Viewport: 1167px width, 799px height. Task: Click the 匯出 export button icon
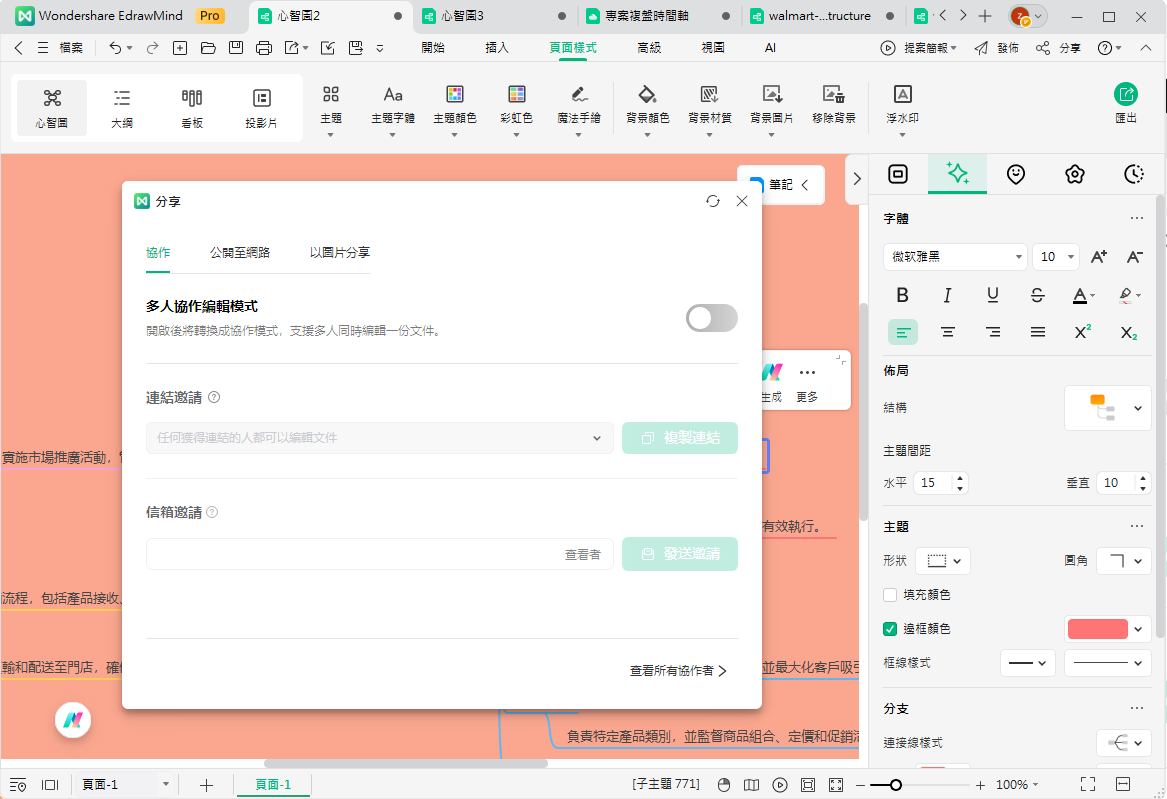[x=1126, y=95]
